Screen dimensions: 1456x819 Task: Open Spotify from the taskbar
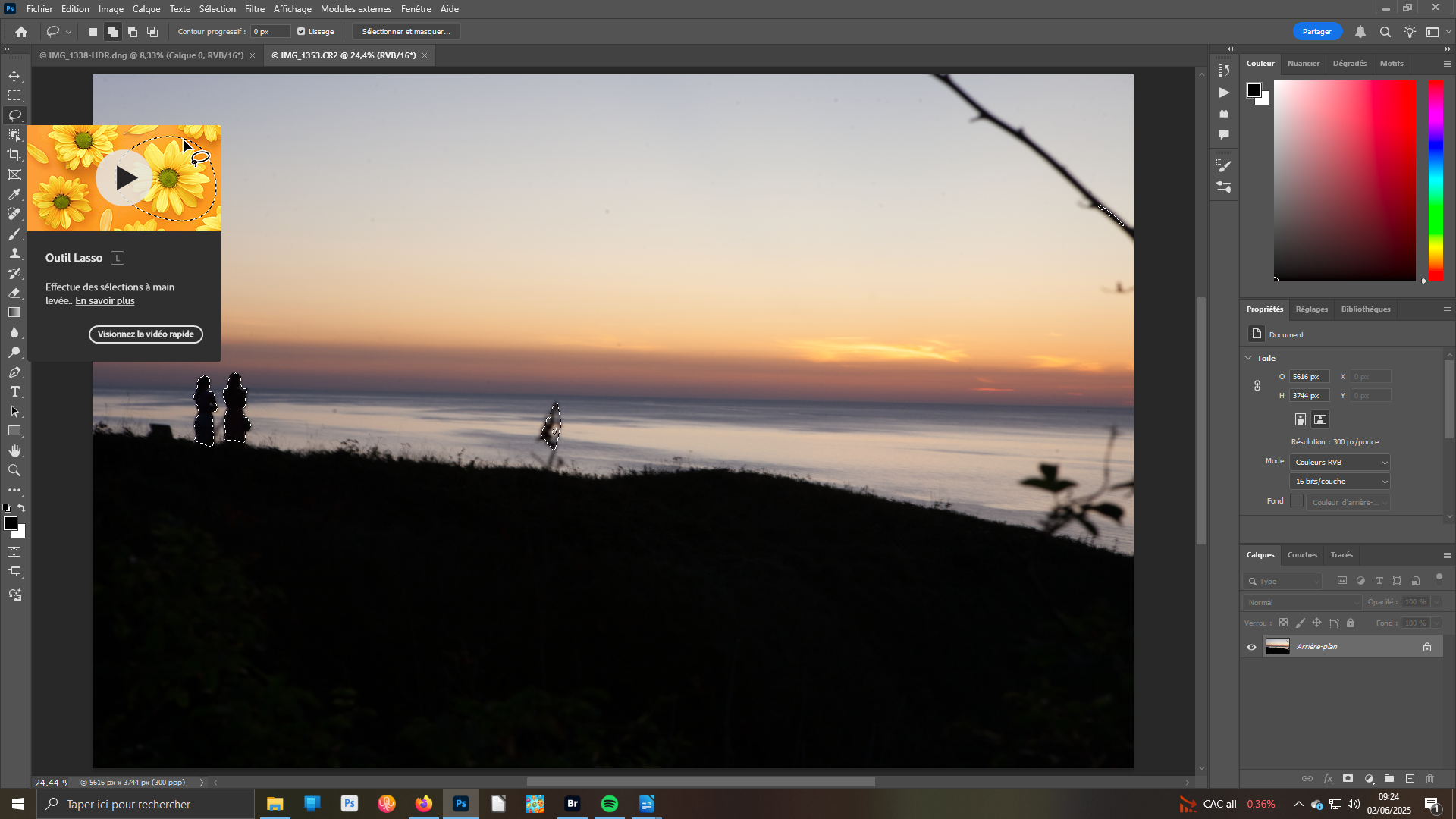pos(610,804)
